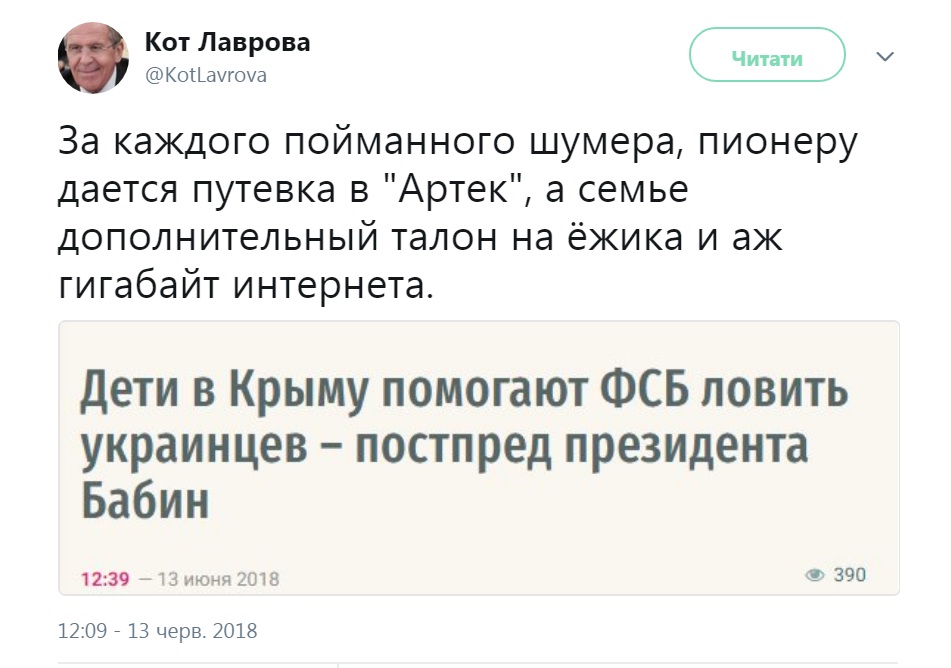Expand the tweet options chevron menu
This screenshot has width=951, height=668.
tap(884, 57)
